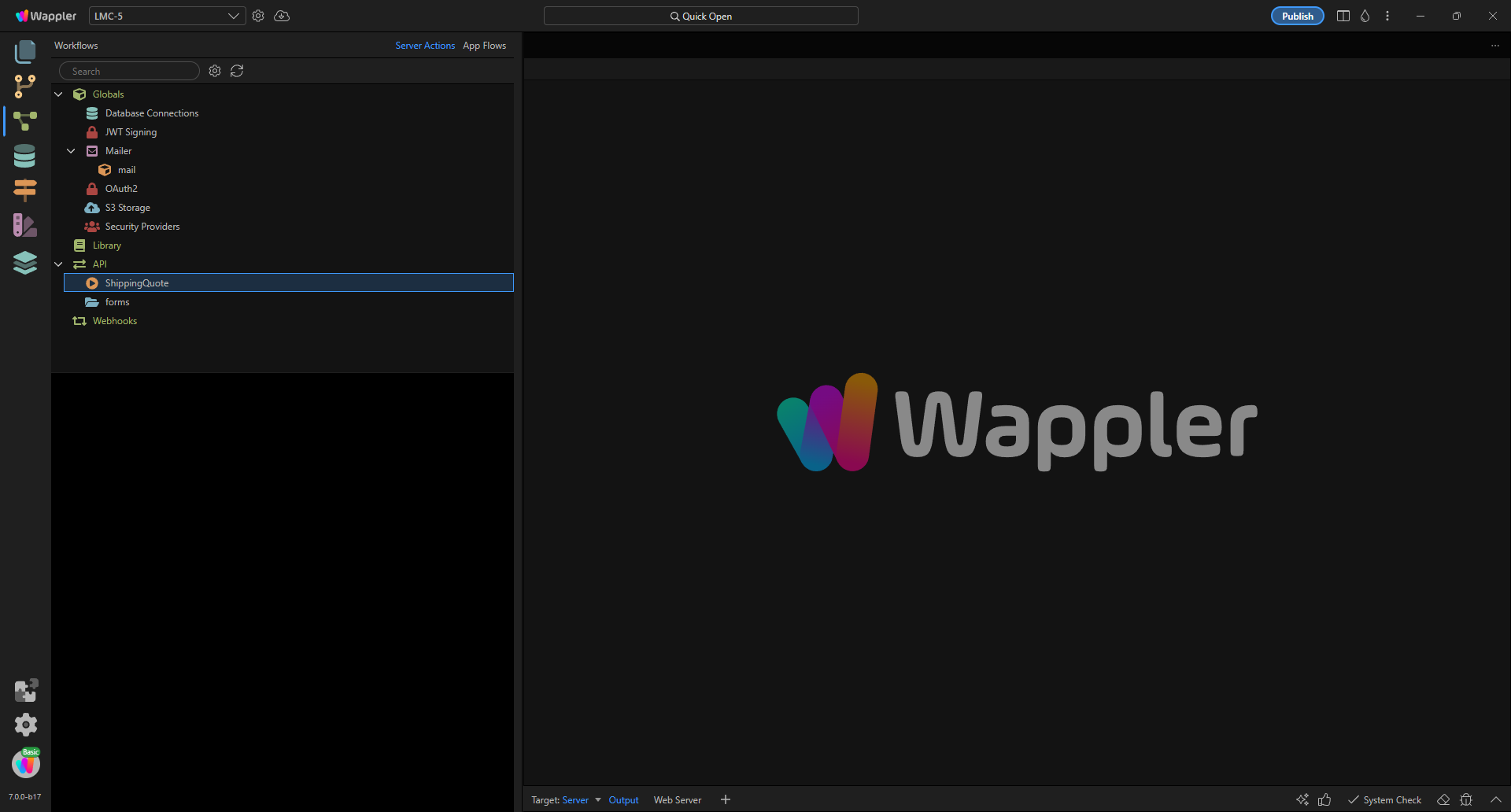Open the Web Server tab
Image resolution: width=1511 pixels, height=812 pixels.
coord(677,800)
